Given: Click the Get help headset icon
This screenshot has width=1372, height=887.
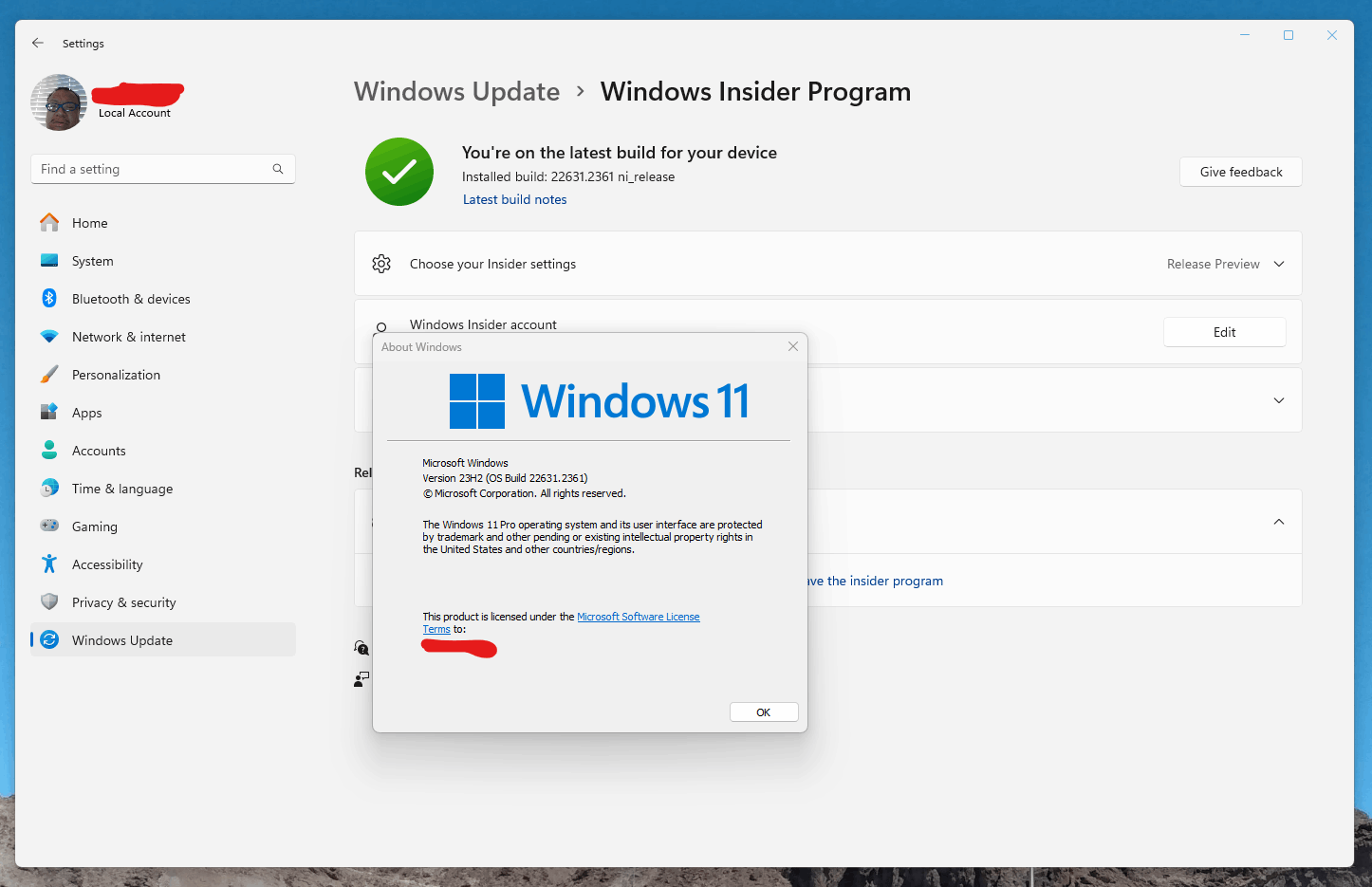Looking at the screenshot, I should click(x=362, y=647).
